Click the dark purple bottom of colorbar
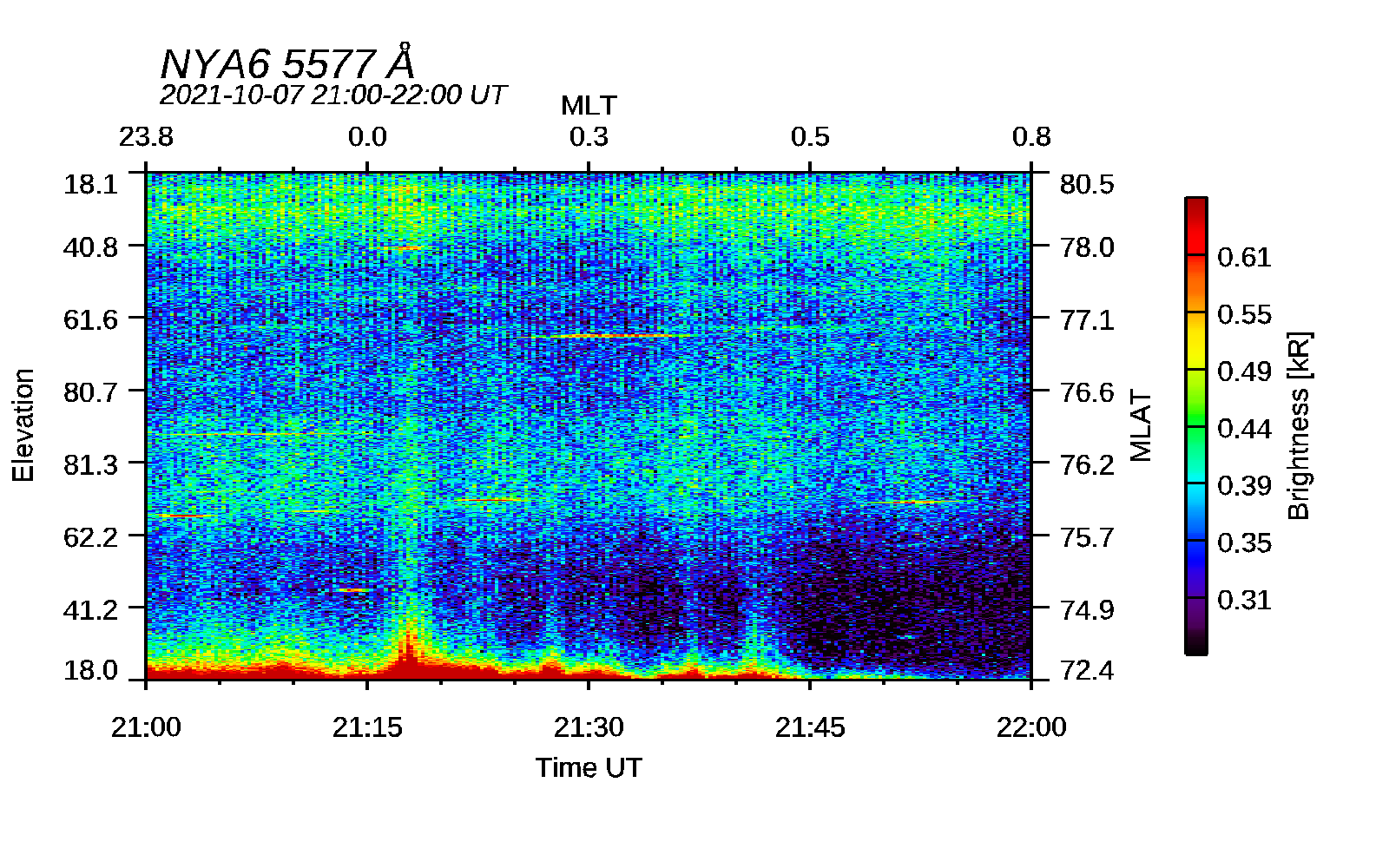Image resolution: width=1389 pixels, height=868 pixels. click(x=1195, y=627)
